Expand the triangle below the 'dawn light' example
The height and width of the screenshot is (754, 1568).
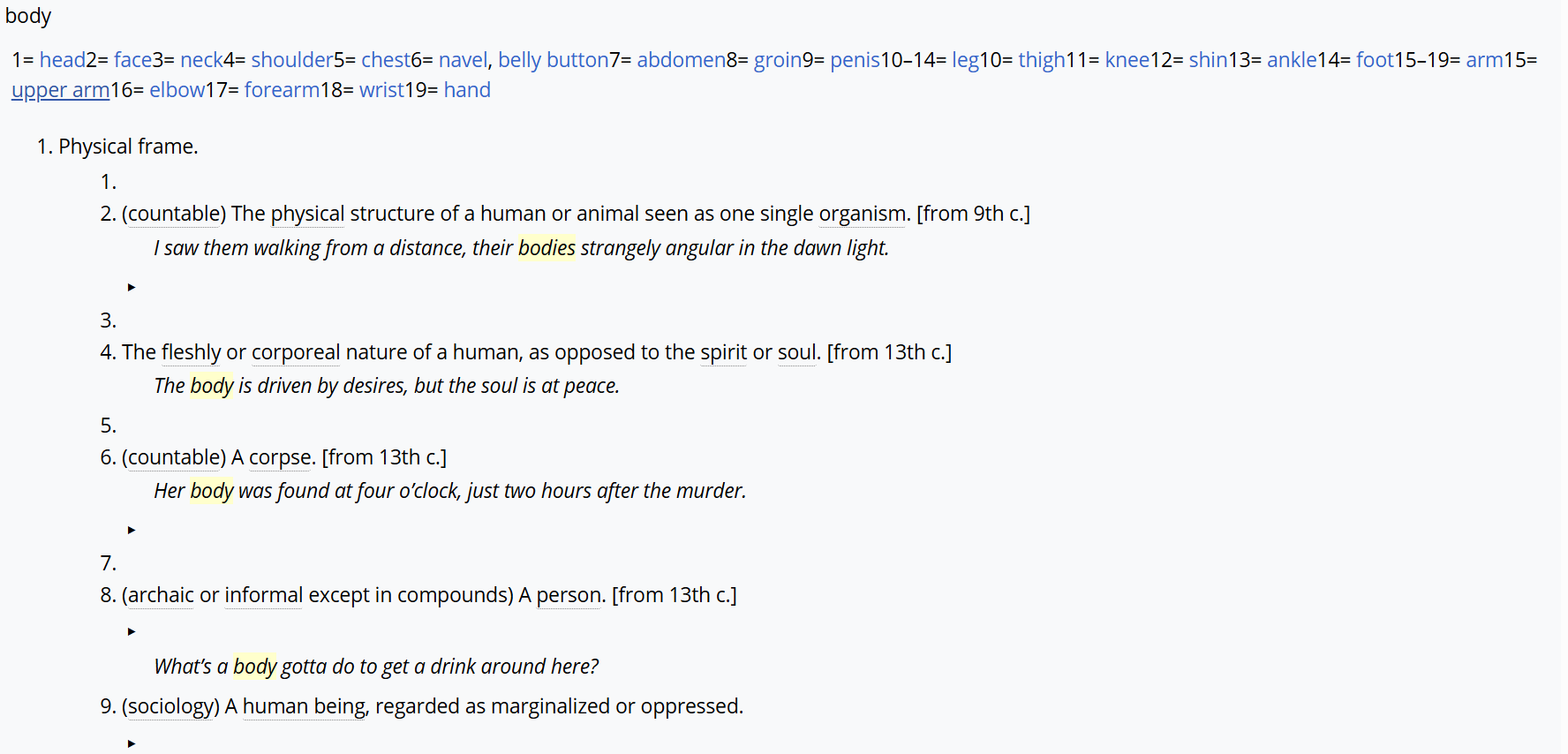132,287
